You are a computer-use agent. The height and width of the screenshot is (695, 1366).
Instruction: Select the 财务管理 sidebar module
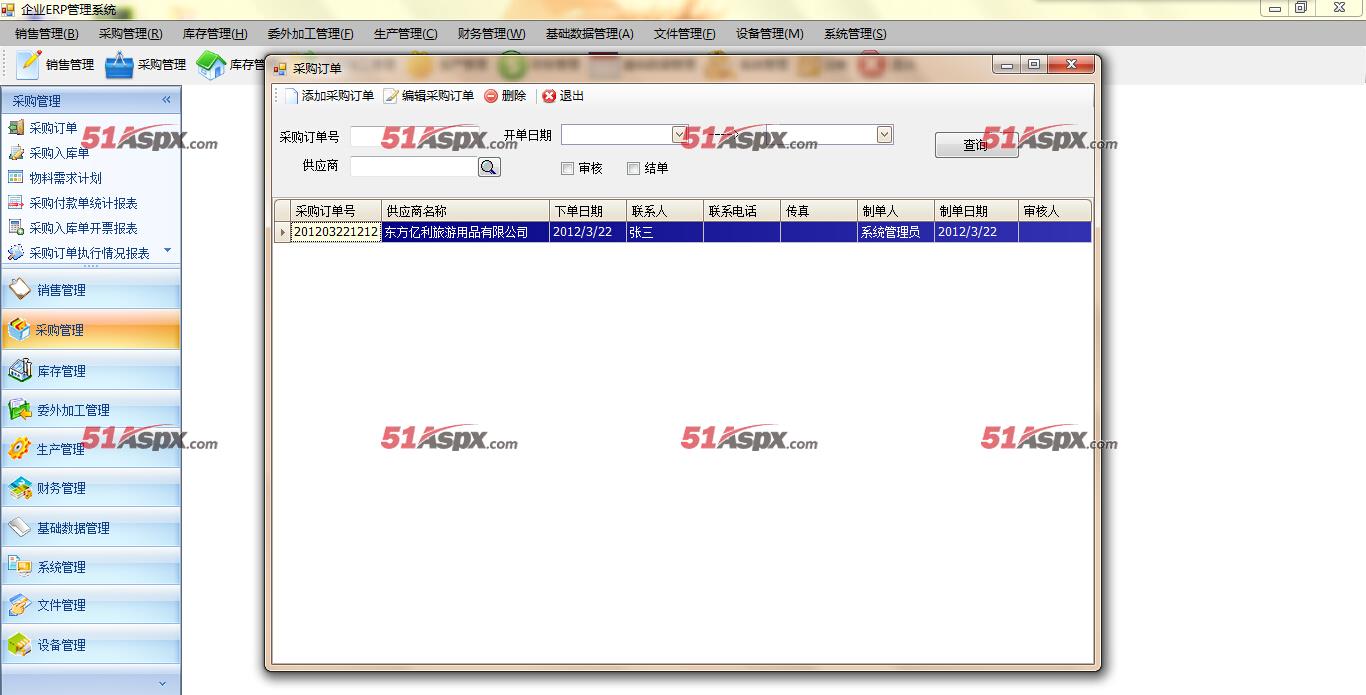[x=90, y=488]
